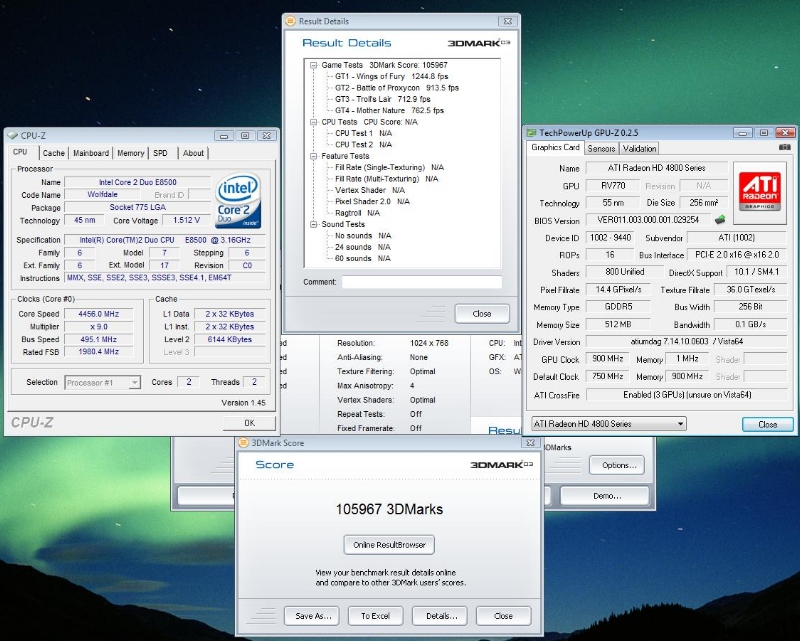Click the Core Speed value 4456.0 MHz
Screen dimensions: 800x641
tap(98, 314)
